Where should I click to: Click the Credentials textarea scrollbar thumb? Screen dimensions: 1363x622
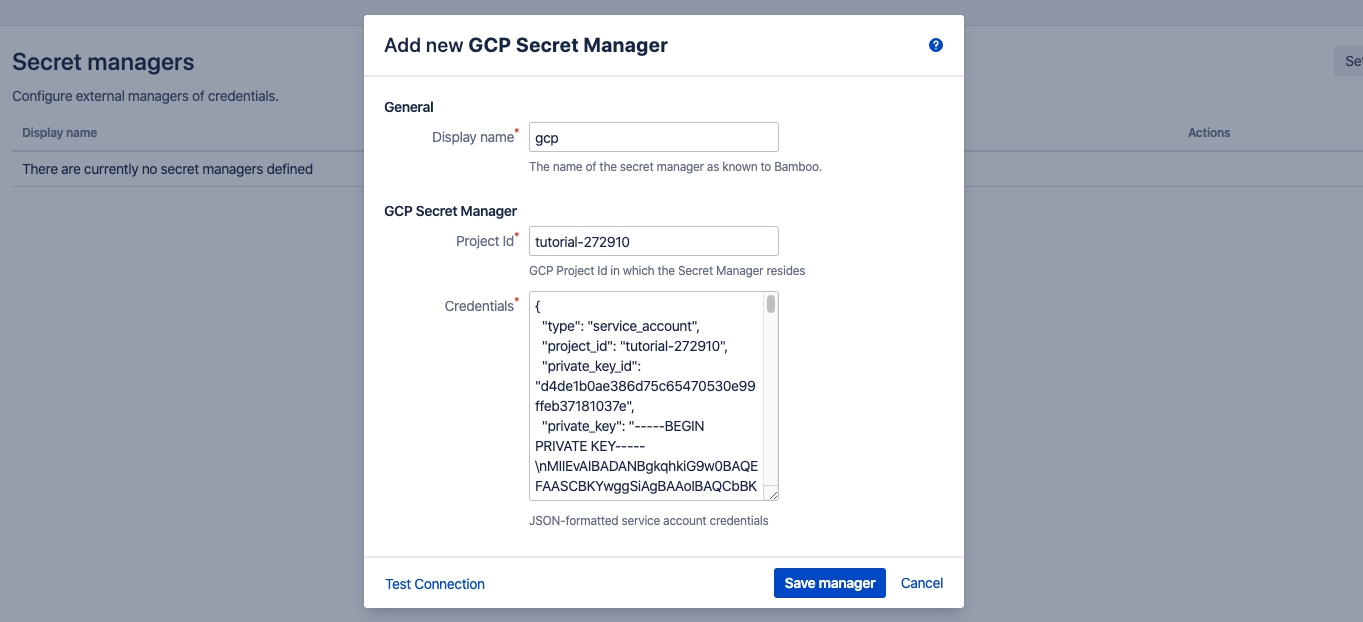click(771, 304)
